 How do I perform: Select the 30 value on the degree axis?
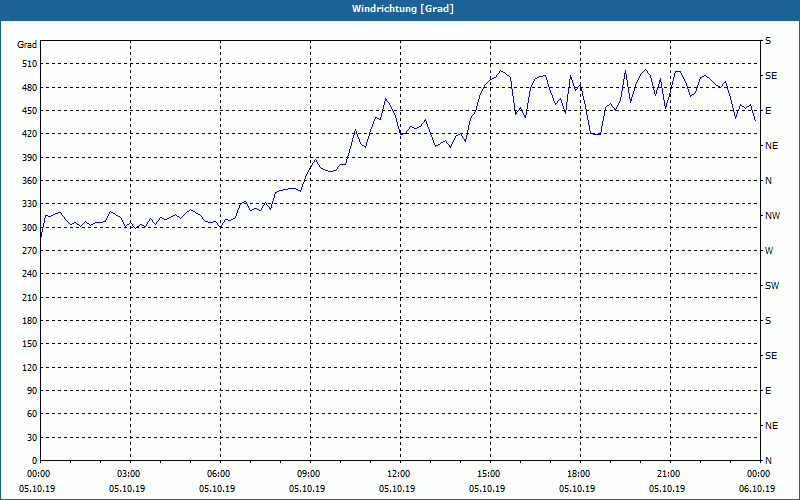tap(32, 438)
